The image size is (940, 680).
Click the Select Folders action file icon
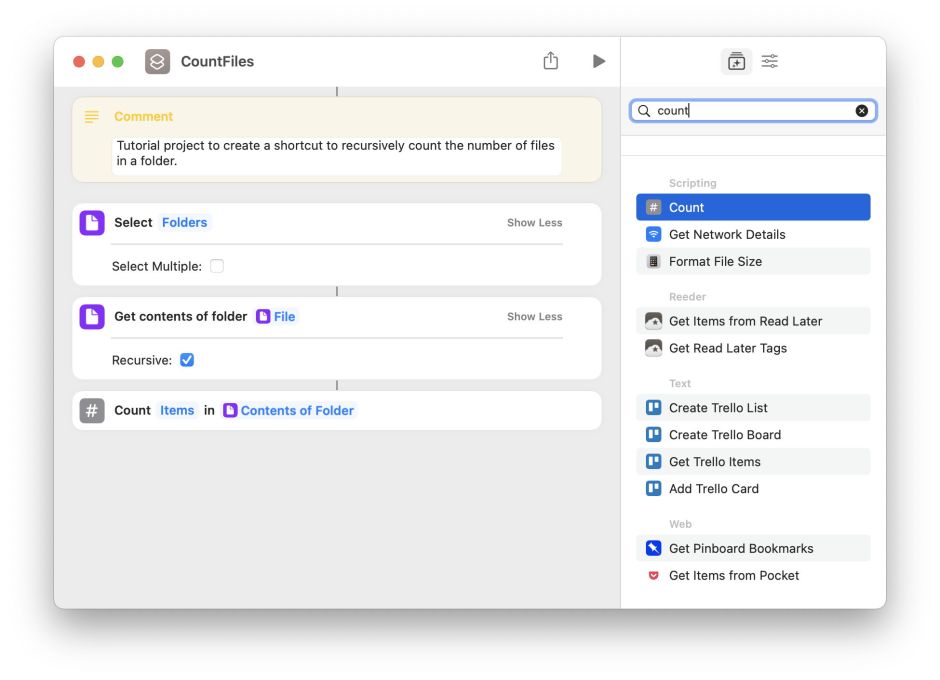click(x=92, y=223)
